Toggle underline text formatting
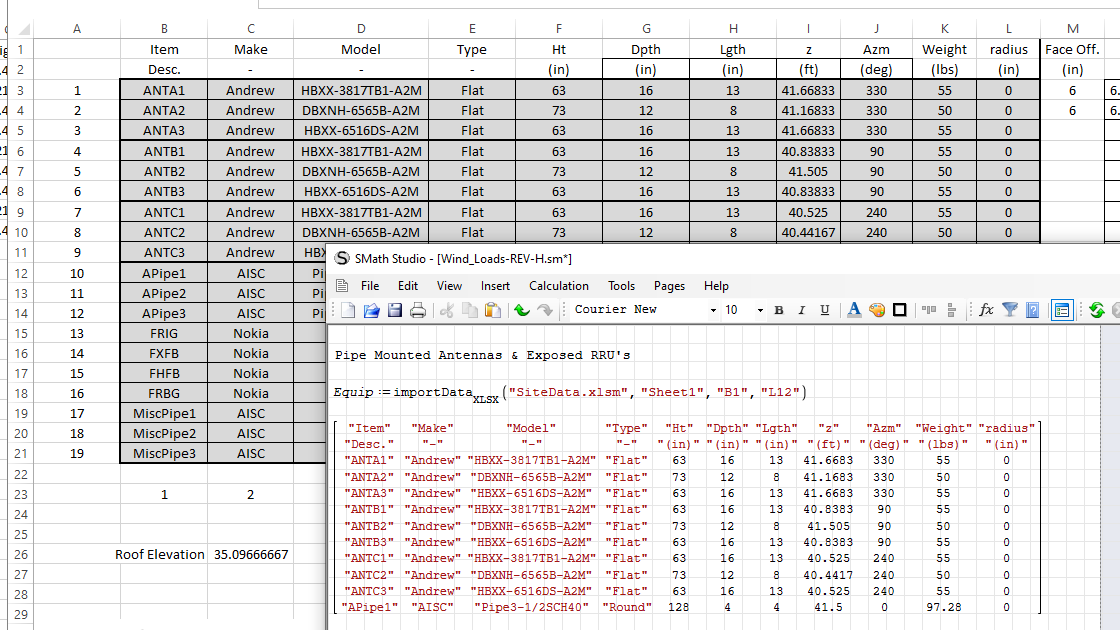 [824, 310]
